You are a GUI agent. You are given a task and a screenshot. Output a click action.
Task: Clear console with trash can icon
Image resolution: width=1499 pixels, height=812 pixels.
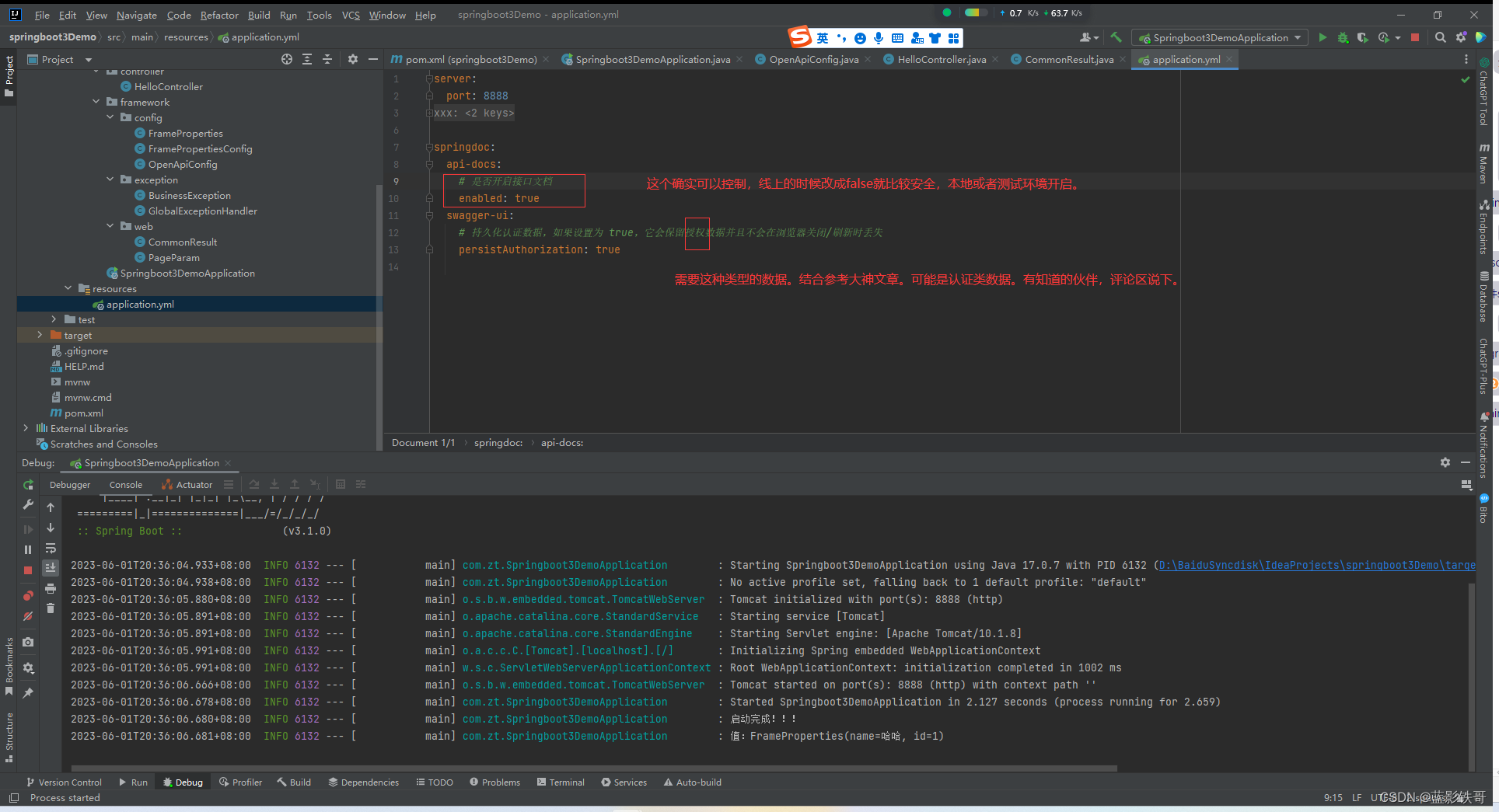click(x=51, y=608)
